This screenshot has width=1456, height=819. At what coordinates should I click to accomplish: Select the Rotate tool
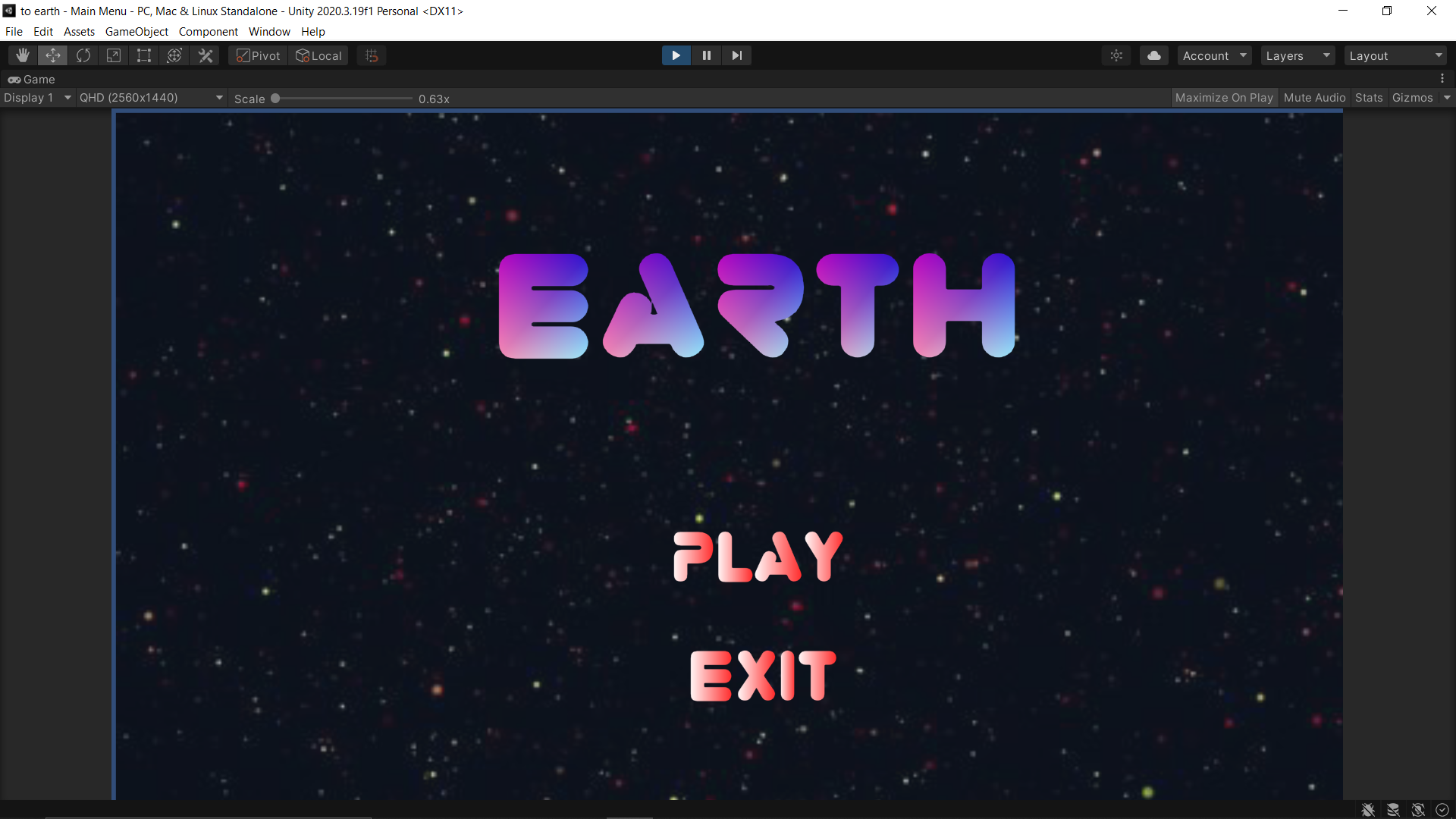[83, 55]
